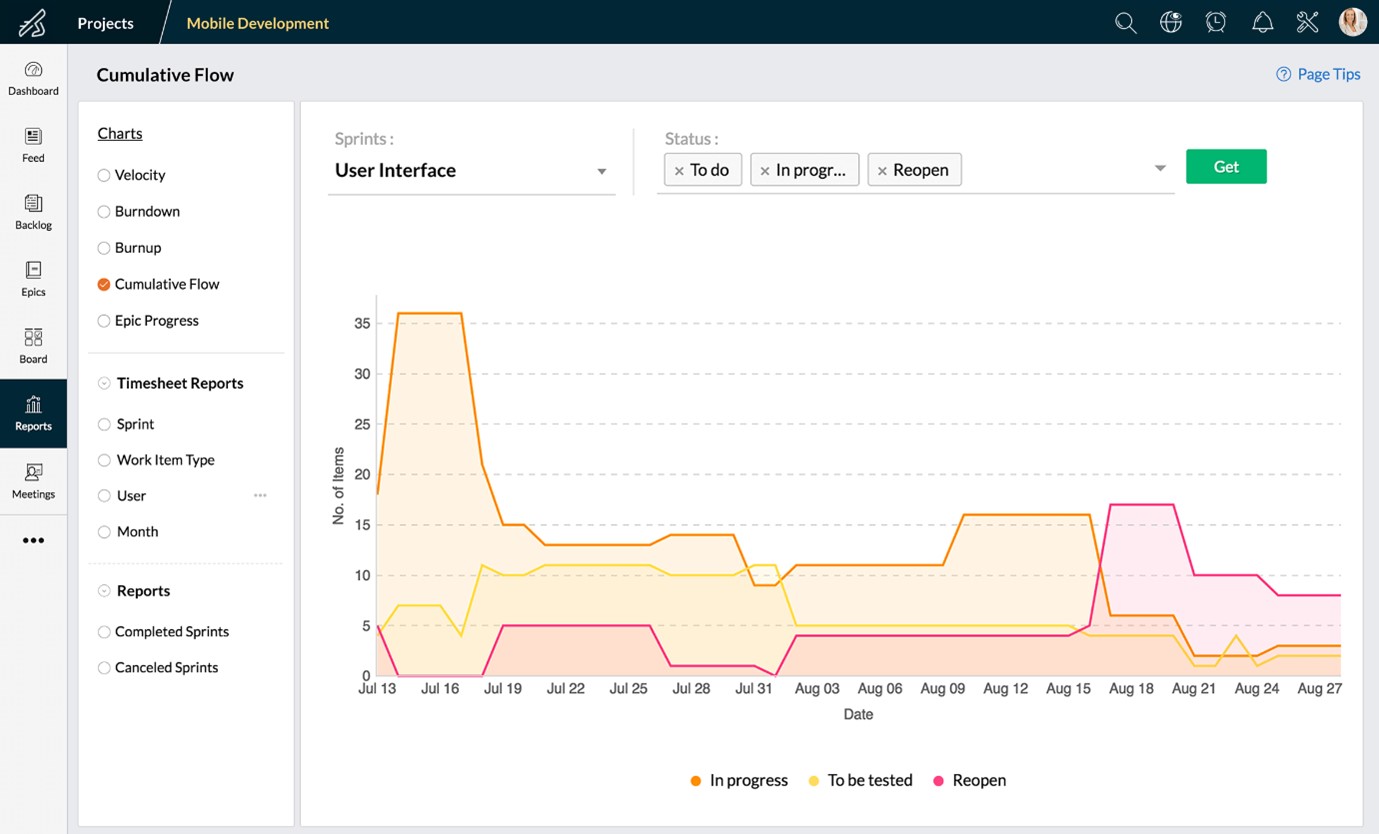
Task: Toggle the Reopen legend color marker
Action: click(938, 781)
